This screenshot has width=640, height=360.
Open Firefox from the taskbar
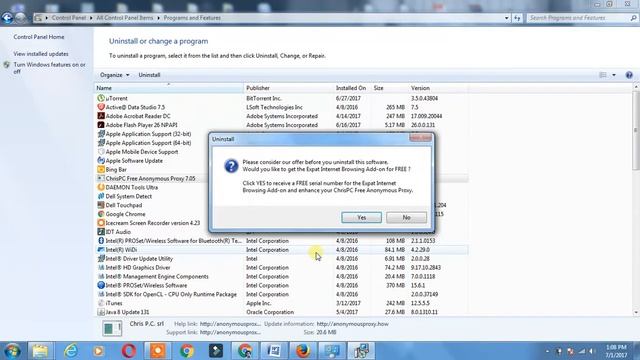click(x=303, y=351)
